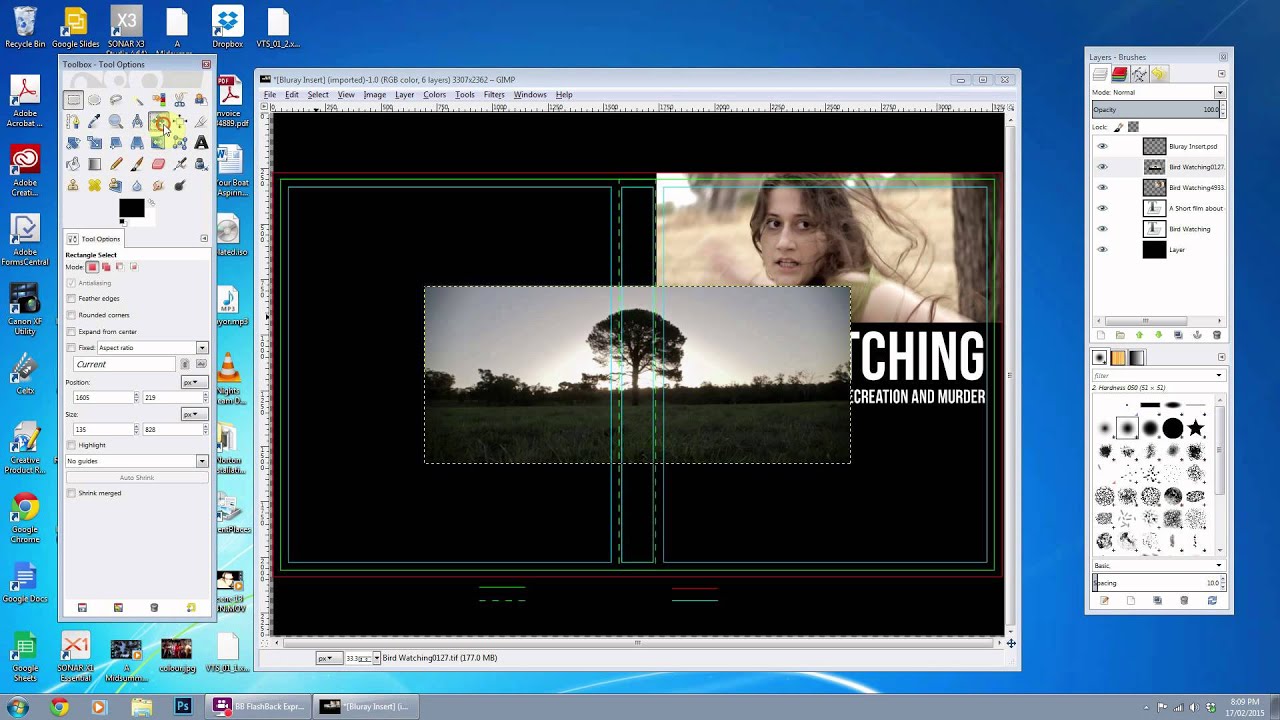Enable the Rounded corners checkbox

[71, 315]
